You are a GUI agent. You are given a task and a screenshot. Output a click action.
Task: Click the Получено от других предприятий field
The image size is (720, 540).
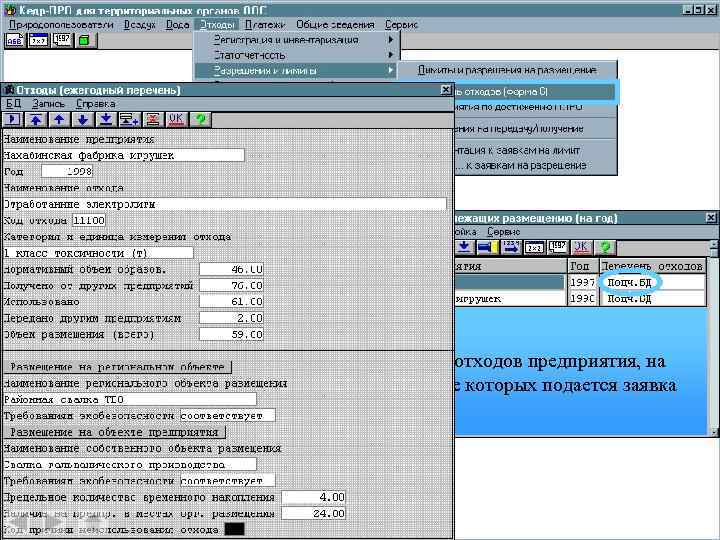click(231, 286)
